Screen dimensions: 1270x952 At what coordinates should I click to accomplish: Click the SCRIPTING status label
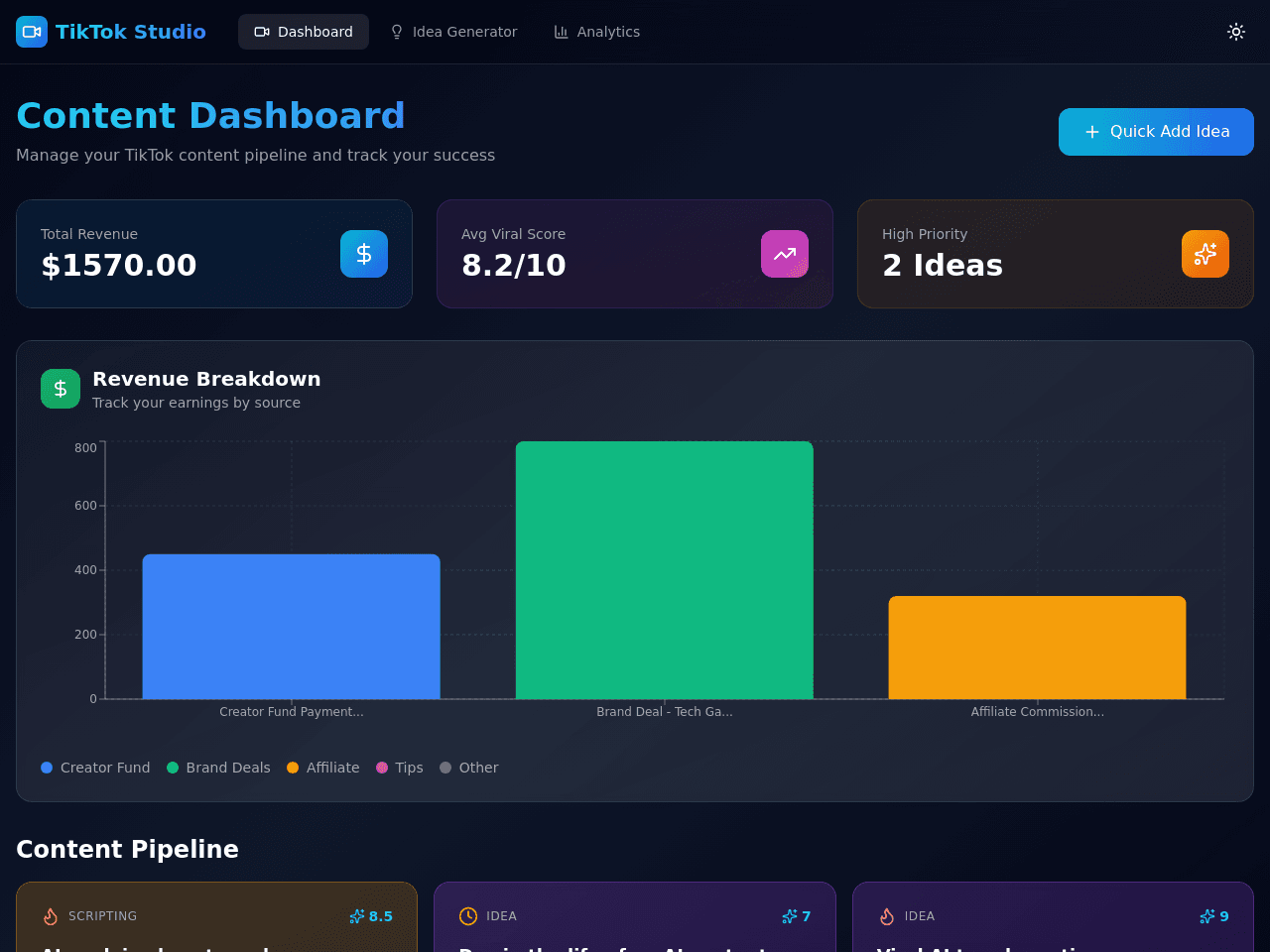coord(103,916)
